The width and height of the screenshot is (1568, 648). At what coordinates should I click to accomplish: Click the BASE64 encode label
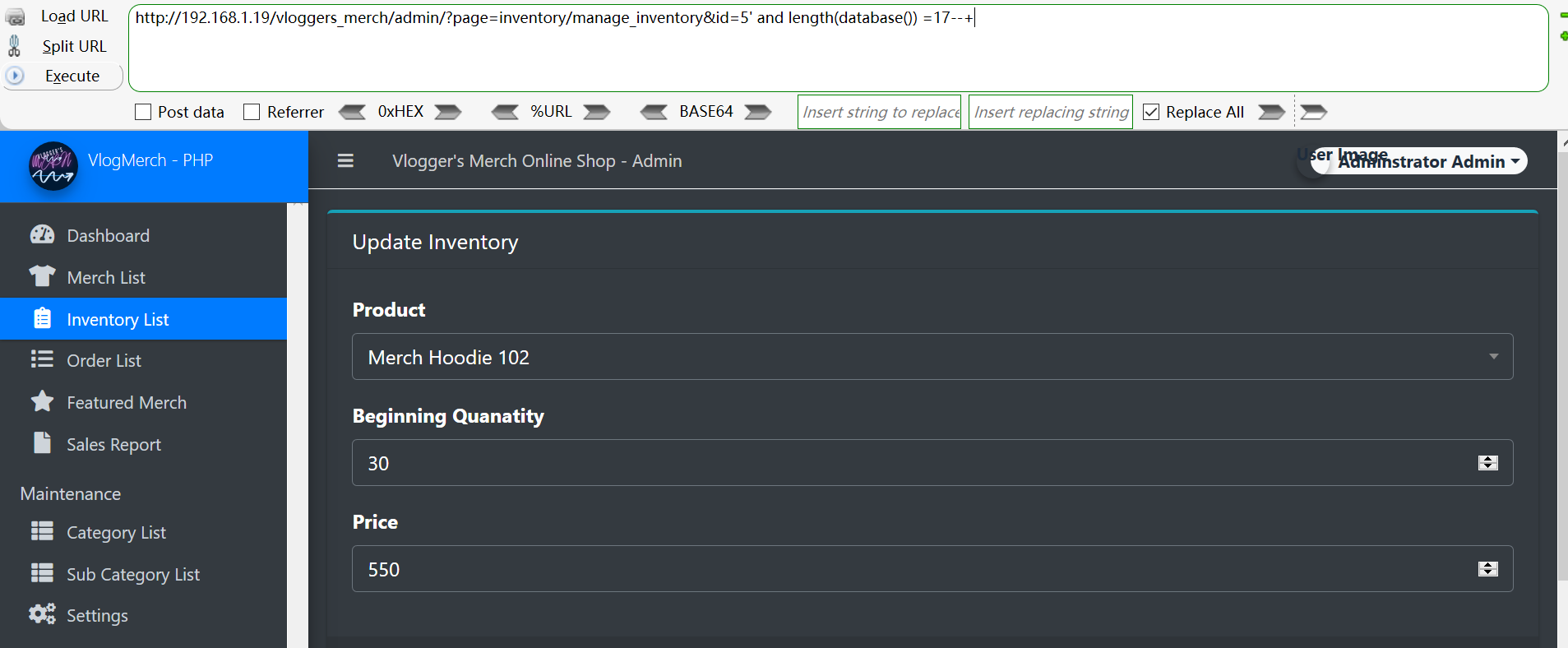point(706,112)
